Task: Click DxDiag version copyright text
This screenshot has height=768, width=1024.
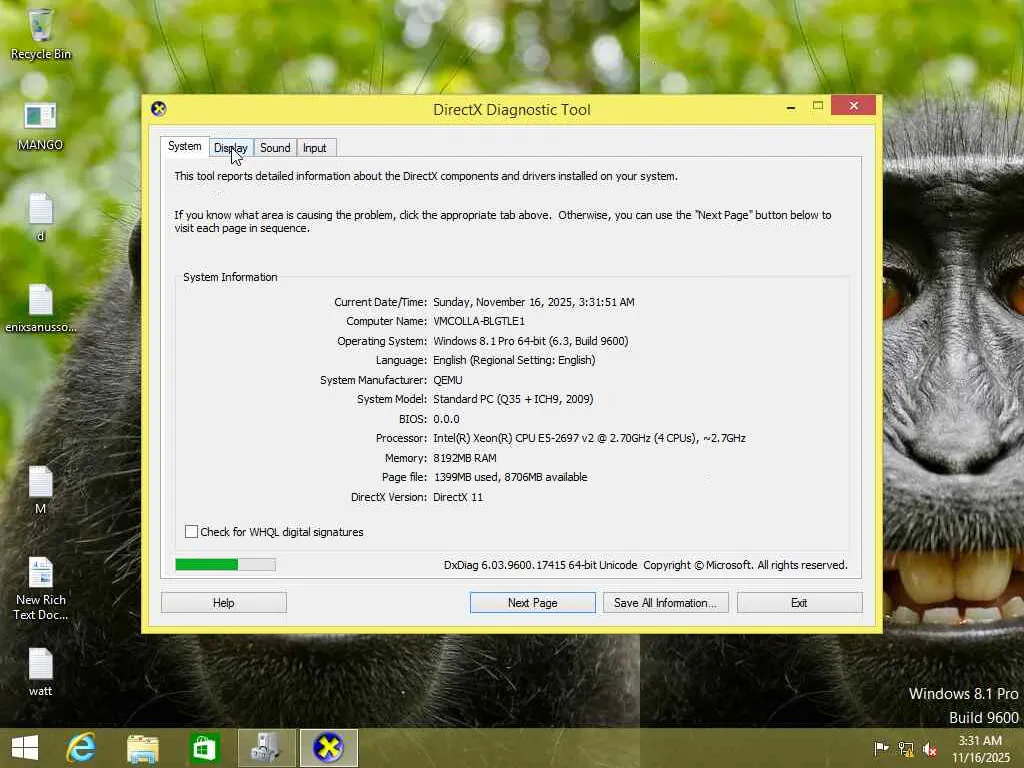Action: pos(645,565)
